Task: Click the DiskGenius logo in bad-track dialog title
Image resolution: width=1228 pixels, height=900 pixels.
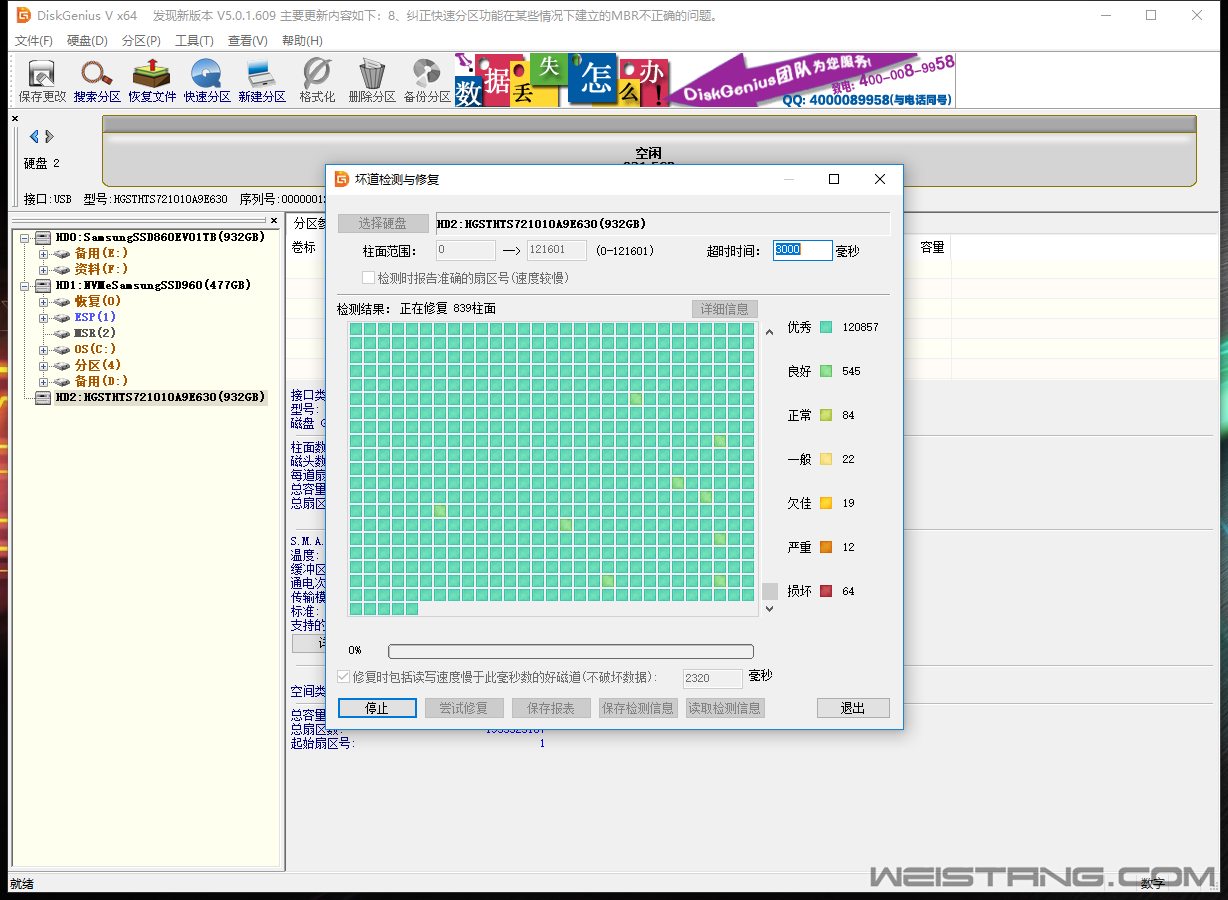Action: [341, 179]
